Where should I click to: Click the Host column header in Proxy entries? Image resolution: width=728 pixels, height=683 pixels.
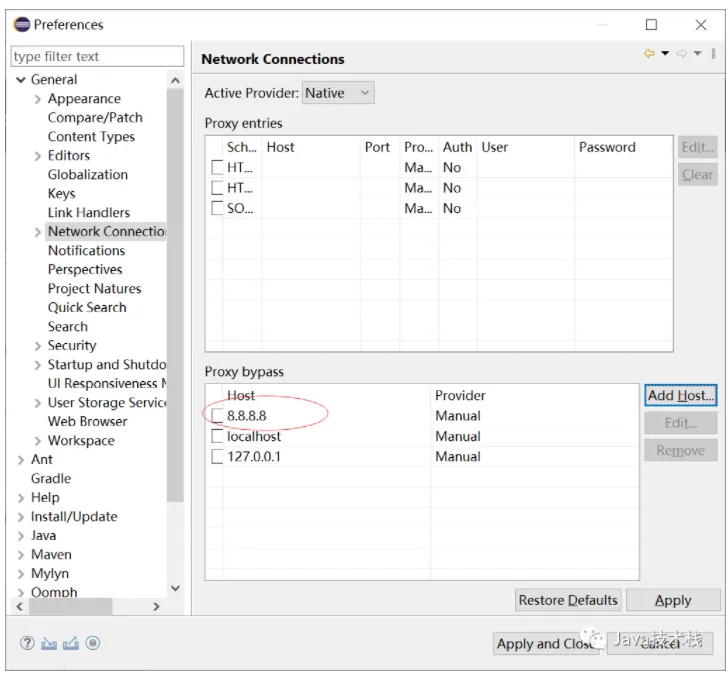click(x=311, y=147)
